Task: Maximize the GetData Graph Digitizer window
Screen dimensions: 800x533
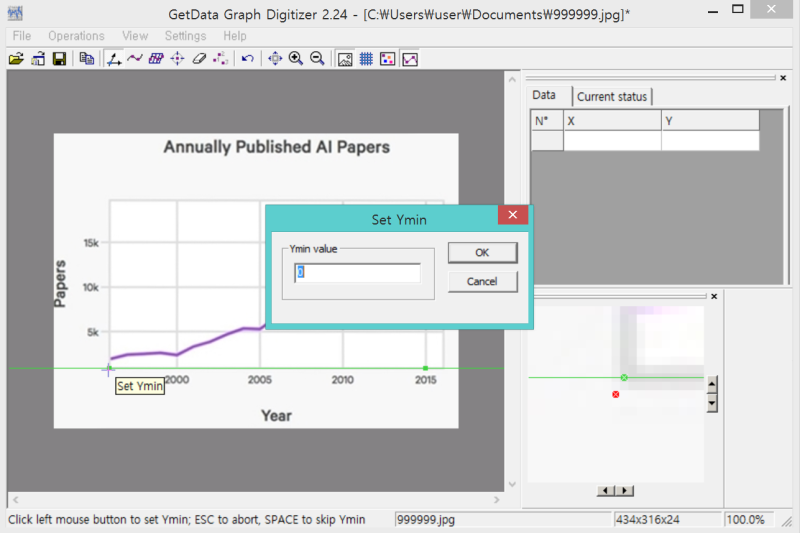Action: [738, 9]
